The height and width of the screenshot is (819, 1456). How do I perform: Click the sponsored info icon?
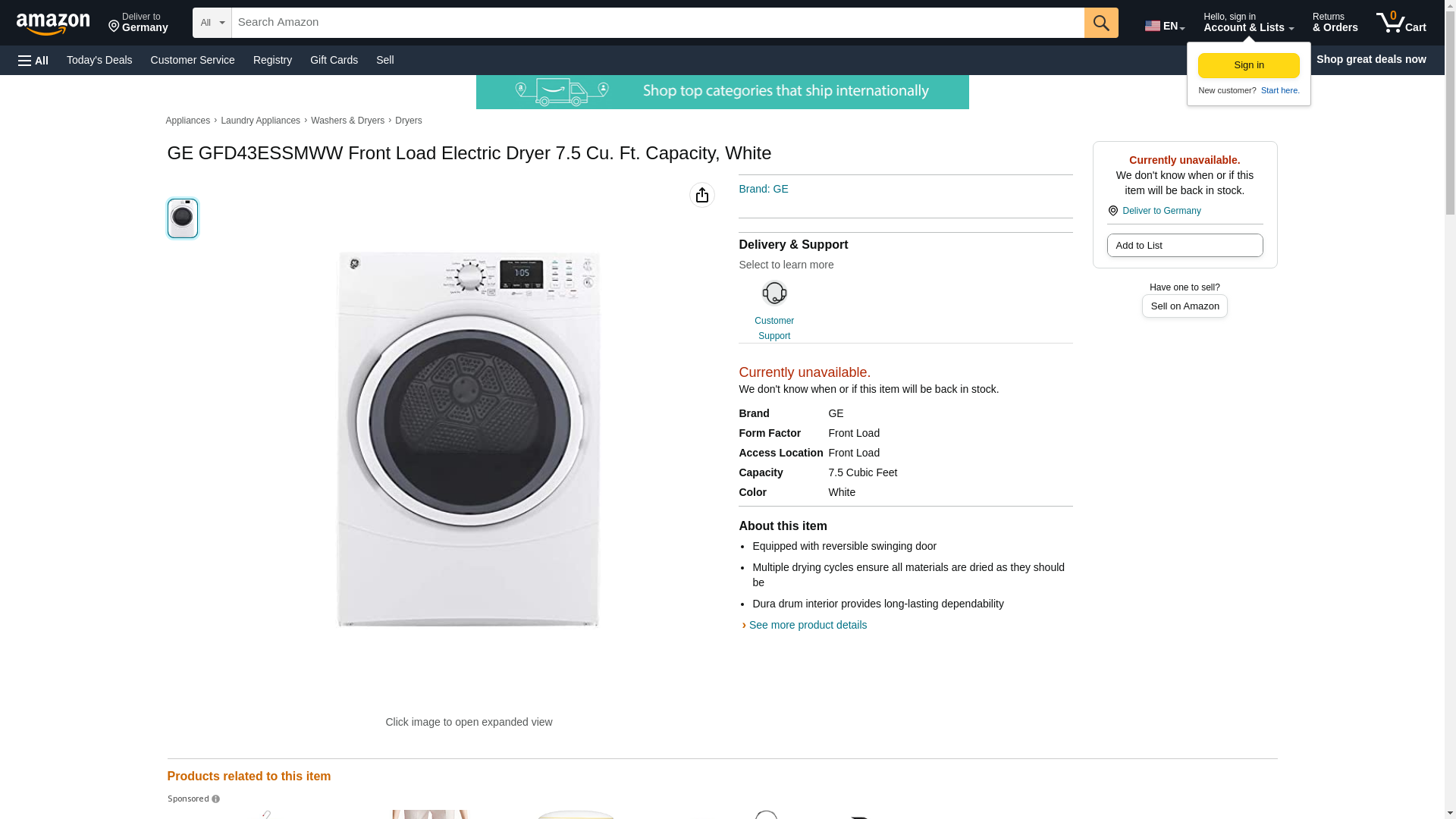(x=216, y=799)
